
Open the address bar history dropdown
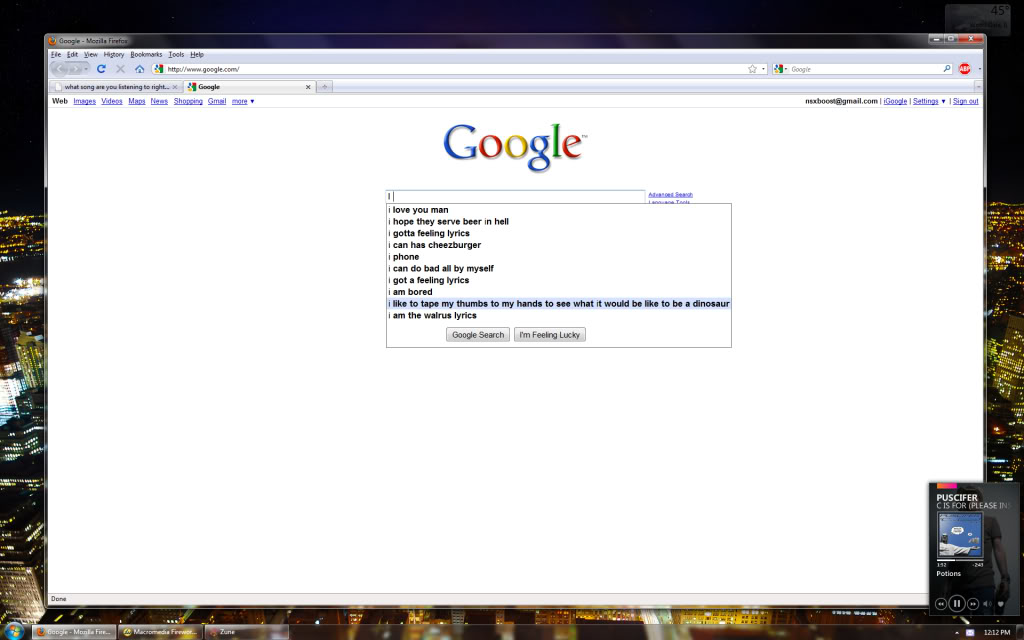click(x=763, y=69)
